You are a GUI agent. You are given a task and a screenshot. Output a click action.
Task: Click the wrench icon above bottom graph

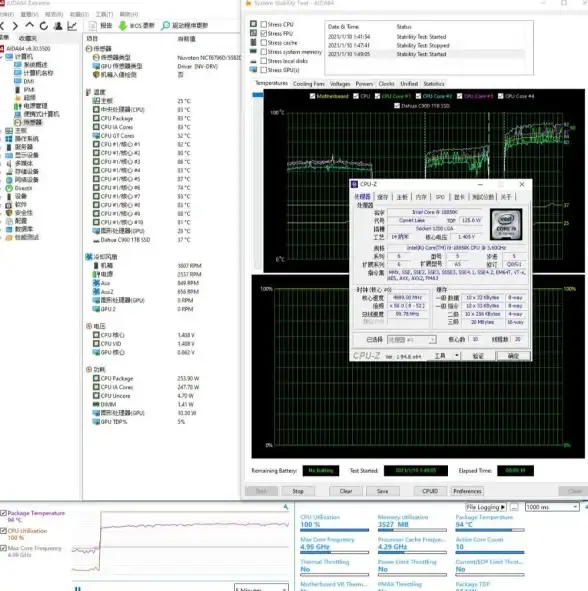click(286, 507)
